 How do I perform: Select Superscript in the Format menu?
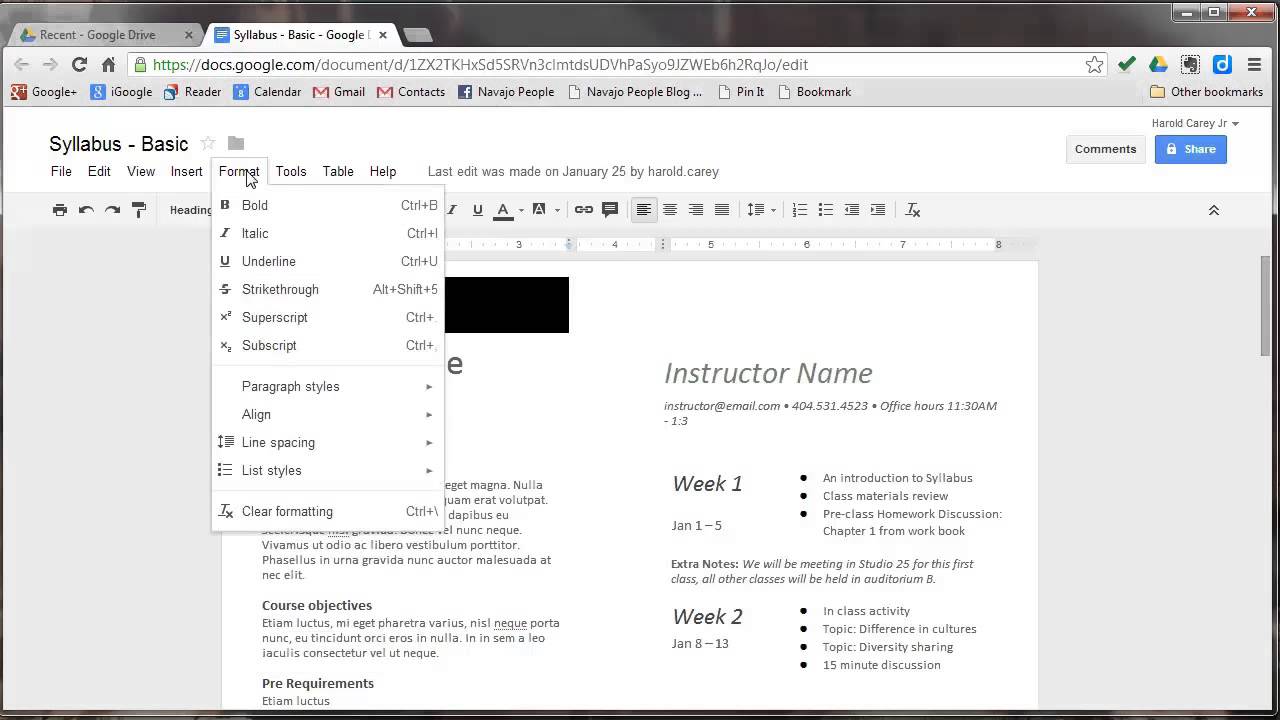[x=328, y=317]
